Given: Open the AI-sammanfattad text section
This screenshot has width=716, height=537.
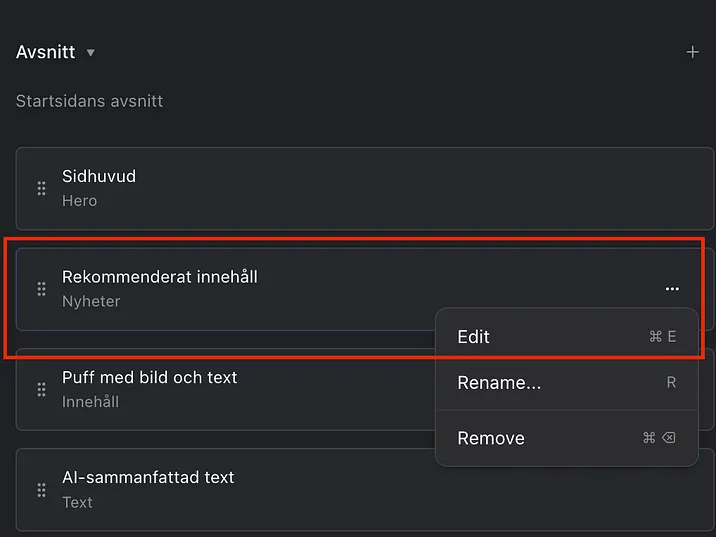Looking at the screenshot, I should (147, 478).
